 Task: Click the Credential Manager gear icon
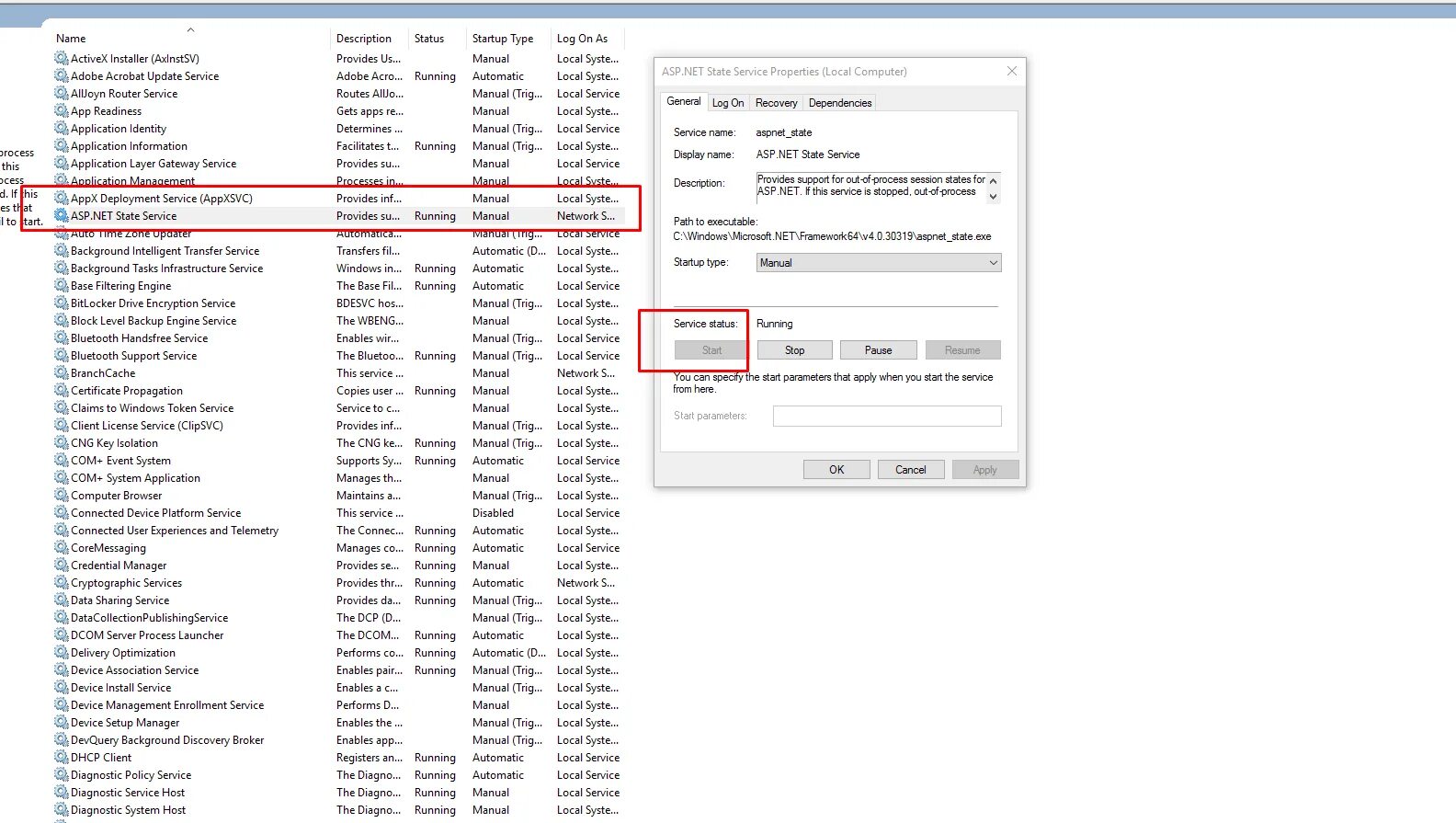(62, 565)
